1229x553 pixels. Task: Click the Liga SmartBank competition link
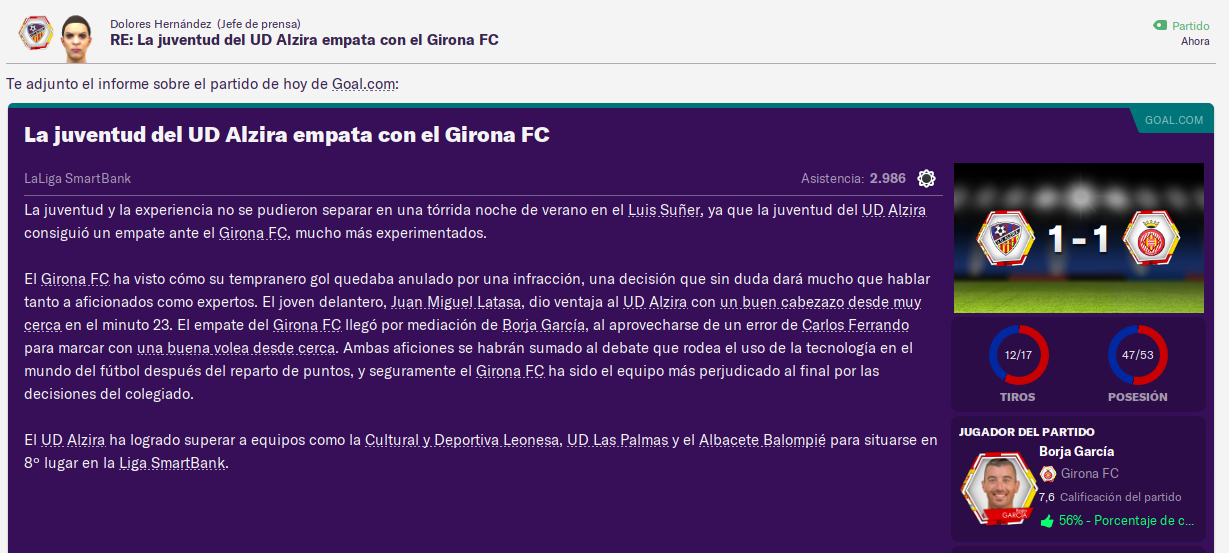(x=173, y=464)
